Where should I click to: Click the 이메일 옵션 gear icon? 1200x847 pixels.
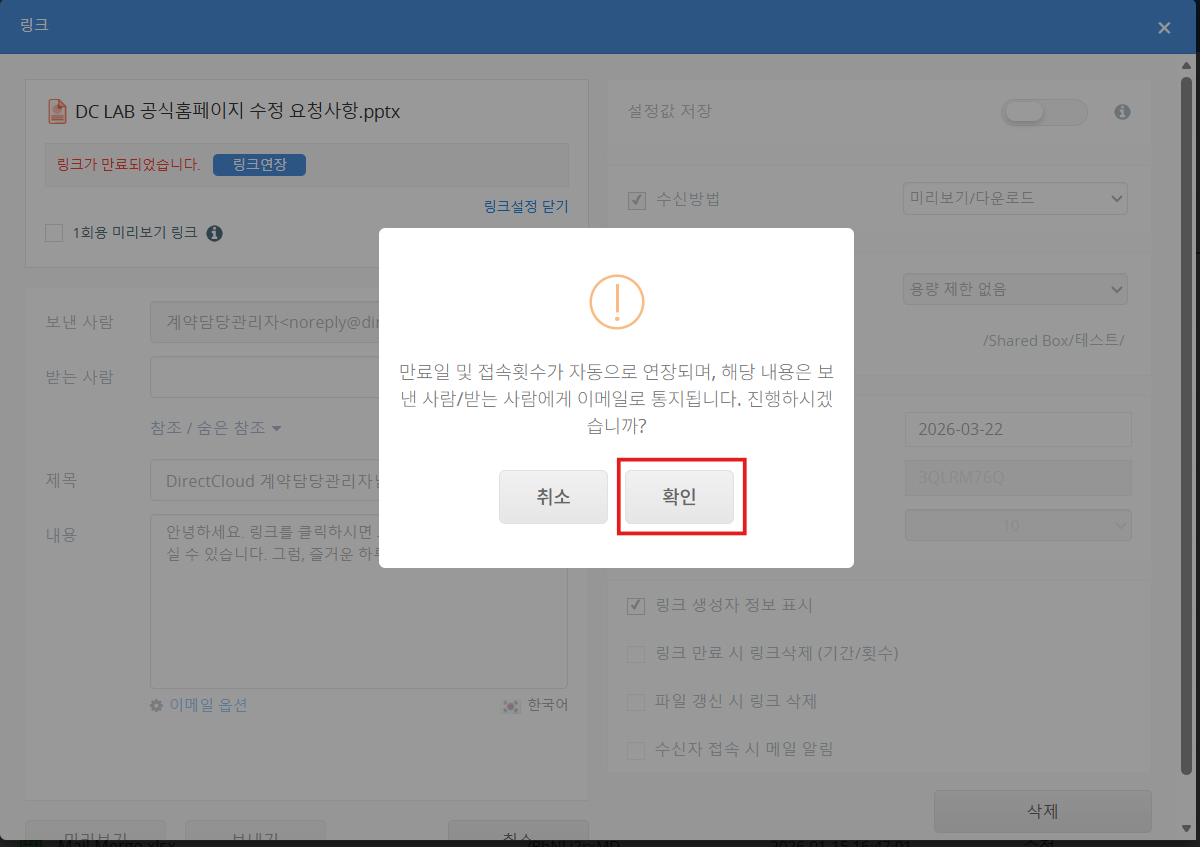click(156, 705)
